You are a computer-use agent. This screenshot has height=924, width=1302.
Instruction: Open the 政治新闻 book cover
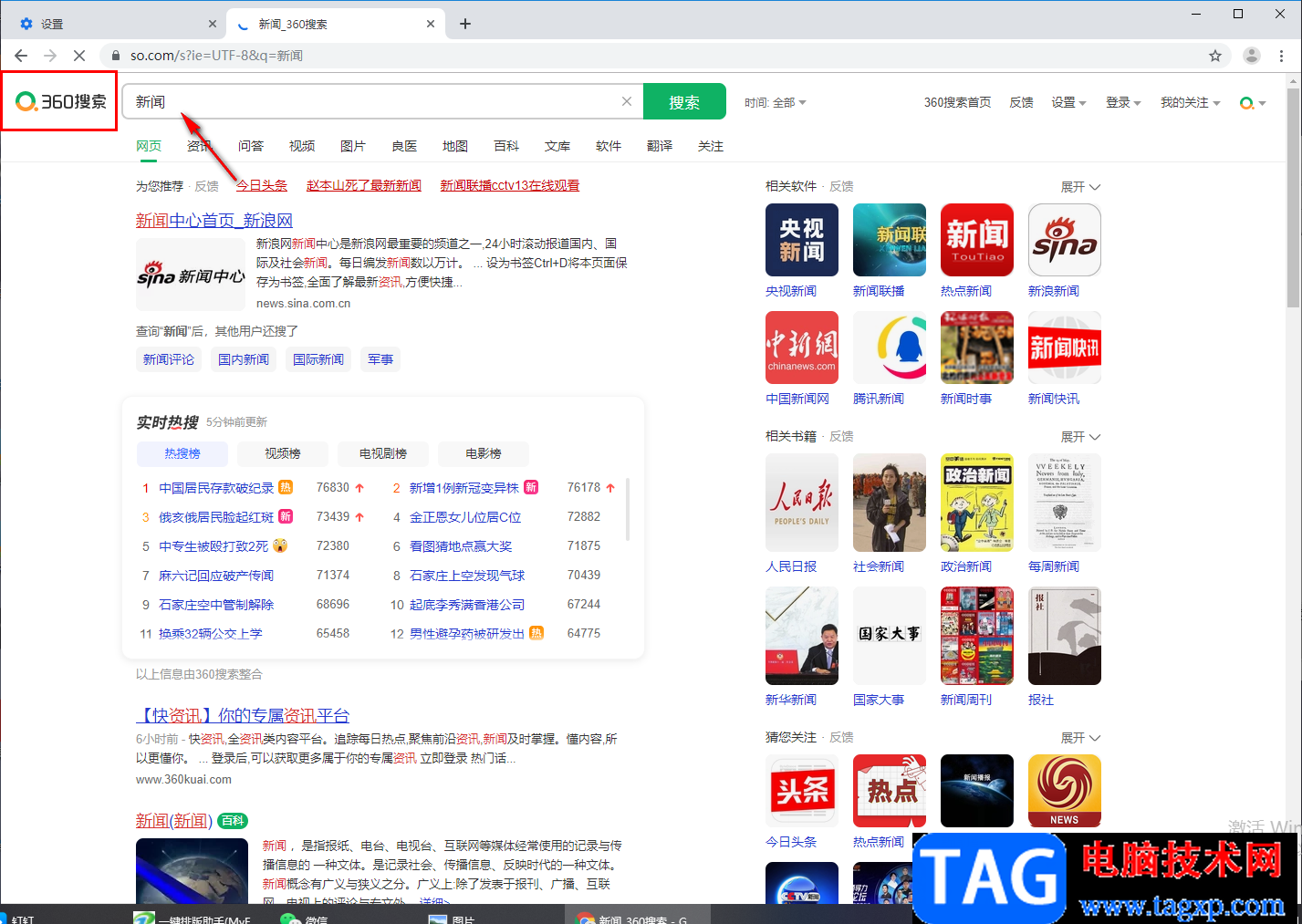[x=976, y=503]
